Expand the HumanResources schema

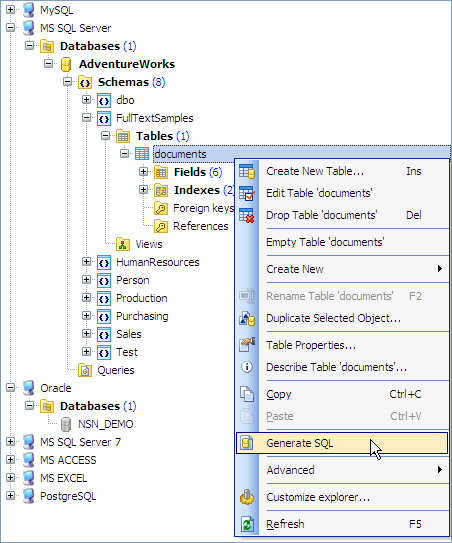point(87,262)
